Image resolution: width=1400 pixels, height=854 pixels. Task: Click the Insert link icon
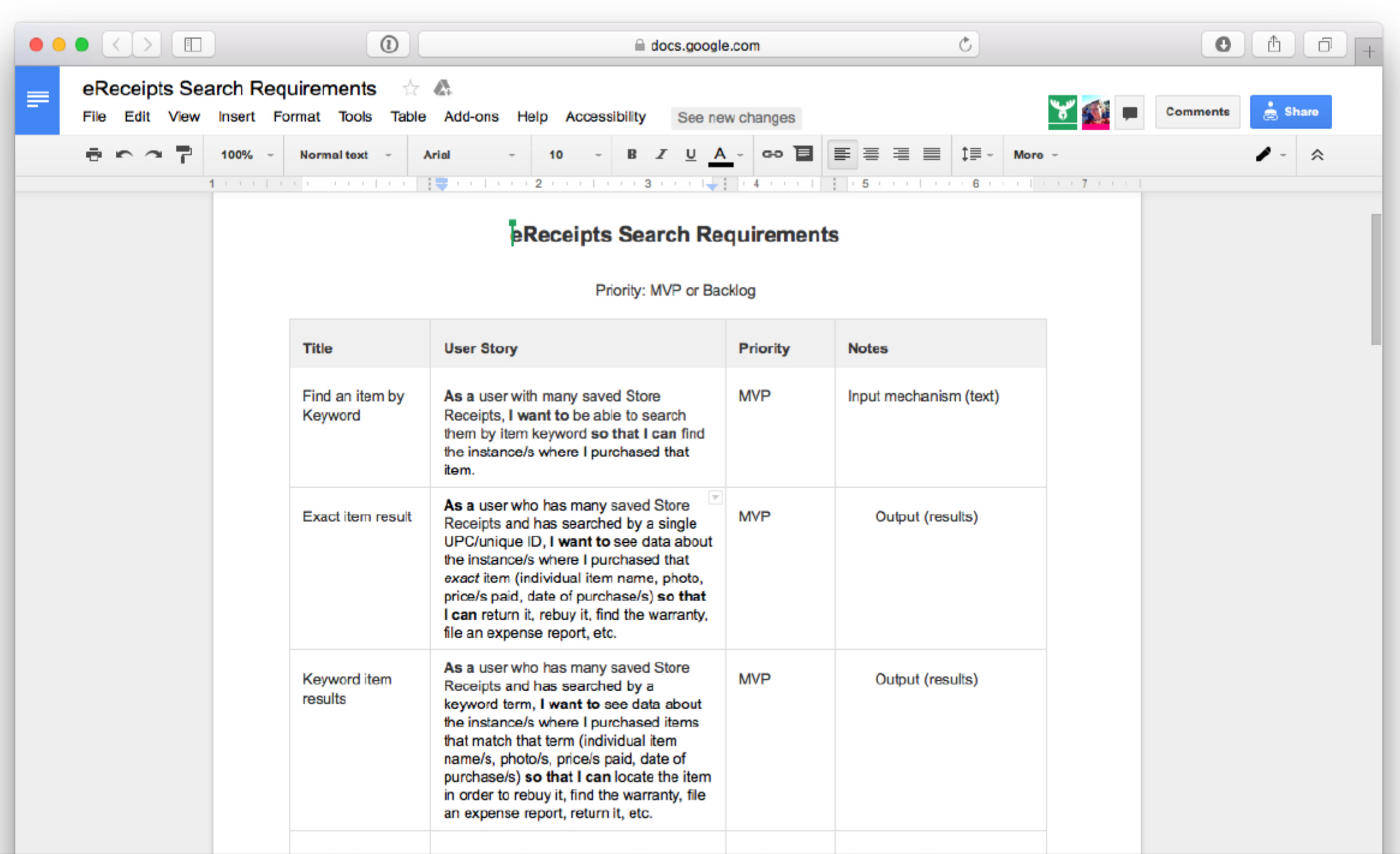pos(772,154)
